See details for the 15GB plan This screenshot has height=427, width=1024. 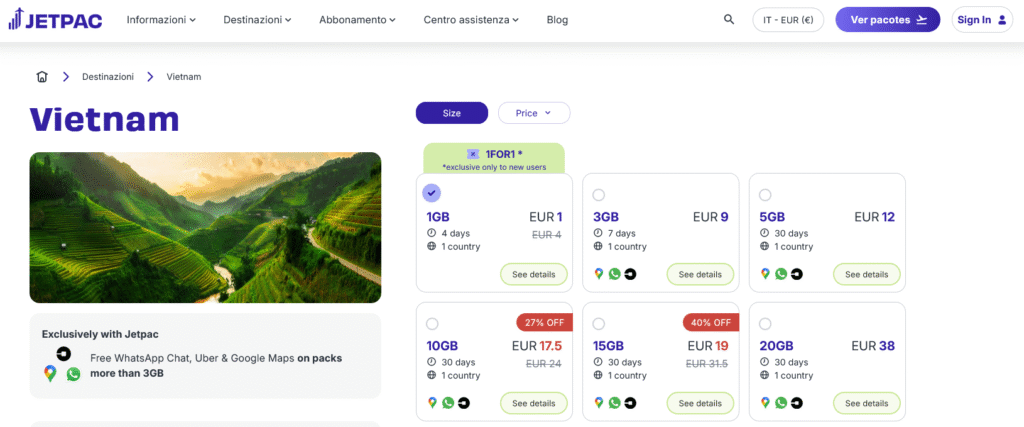700,403
